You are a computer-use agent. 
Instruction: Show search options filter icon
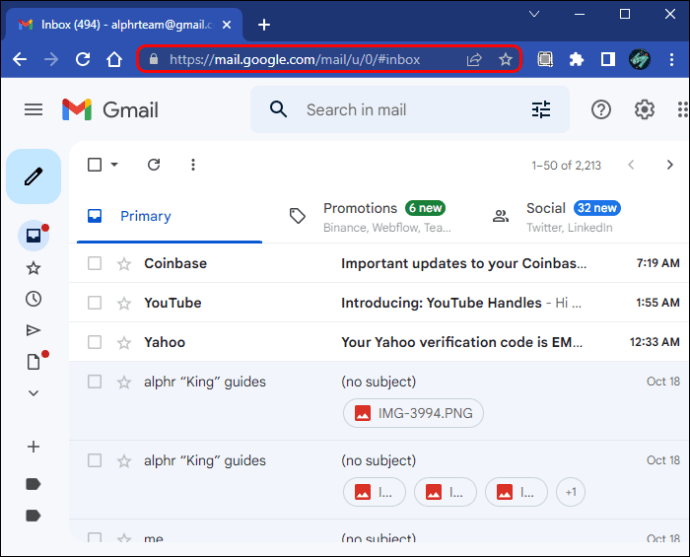[x=541, y=109]
